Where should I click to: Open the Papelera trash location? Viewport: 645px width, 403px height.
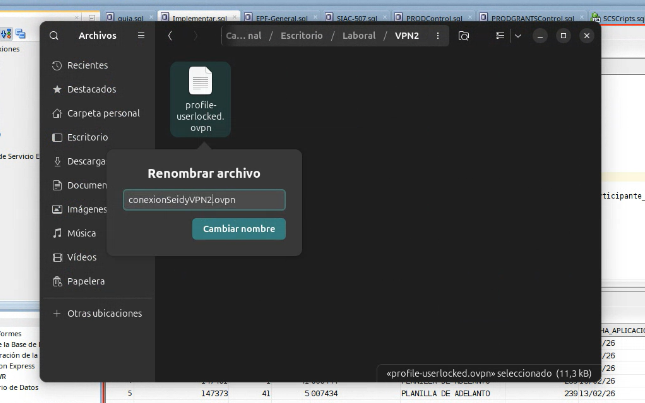(85, 281)
